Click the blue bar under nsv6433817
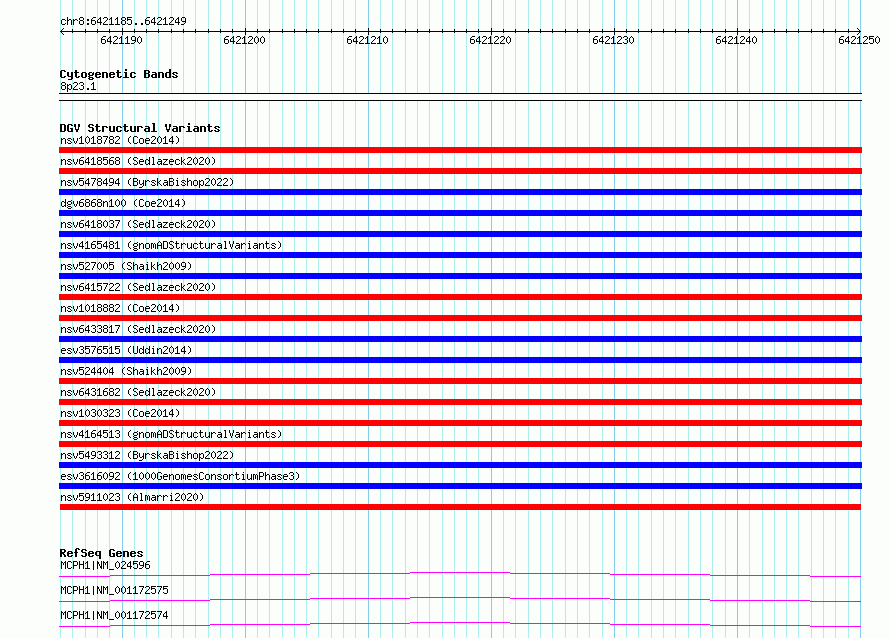Screen dimensions: 890x638 (x=460, y=339)
